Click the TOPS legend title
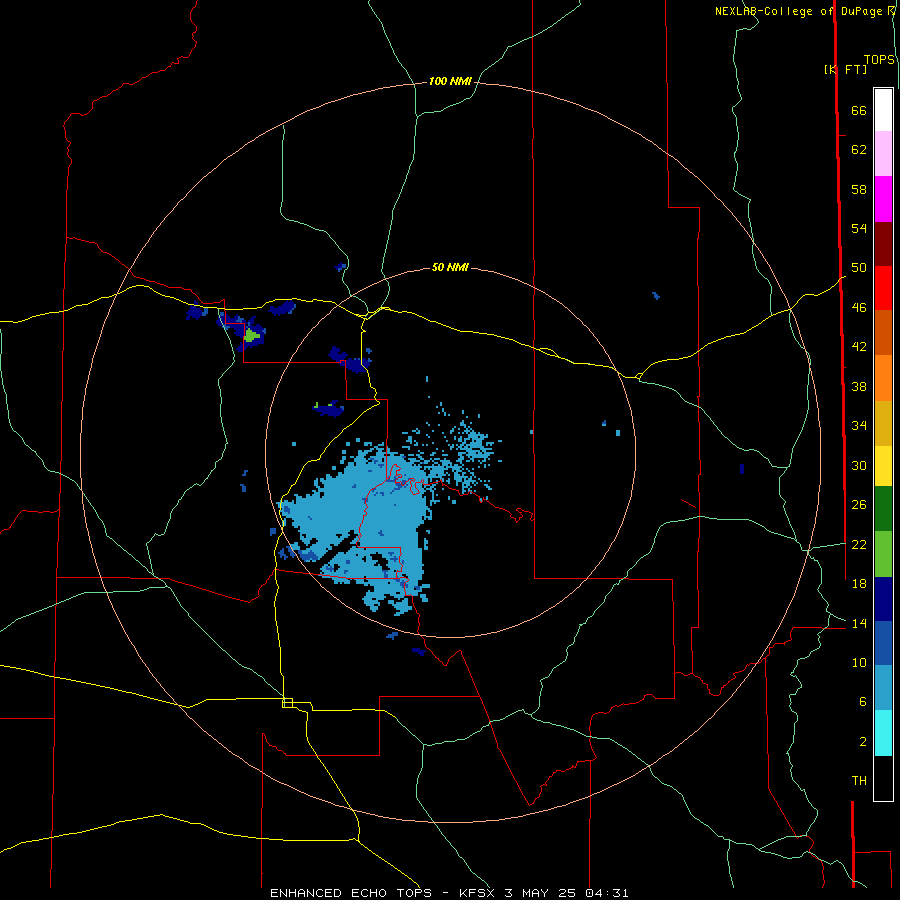 point(879,60)
